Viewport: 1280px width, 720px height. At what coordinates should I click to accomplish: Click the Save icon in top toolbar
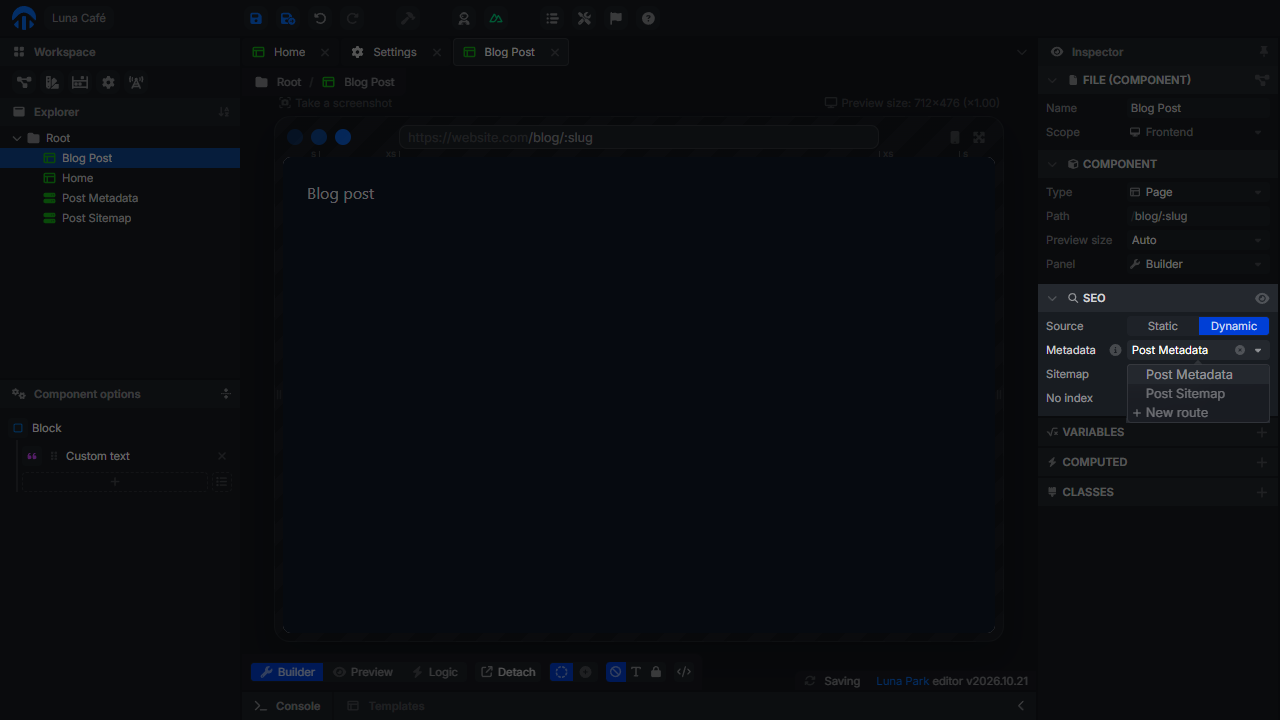pos(256,18)
